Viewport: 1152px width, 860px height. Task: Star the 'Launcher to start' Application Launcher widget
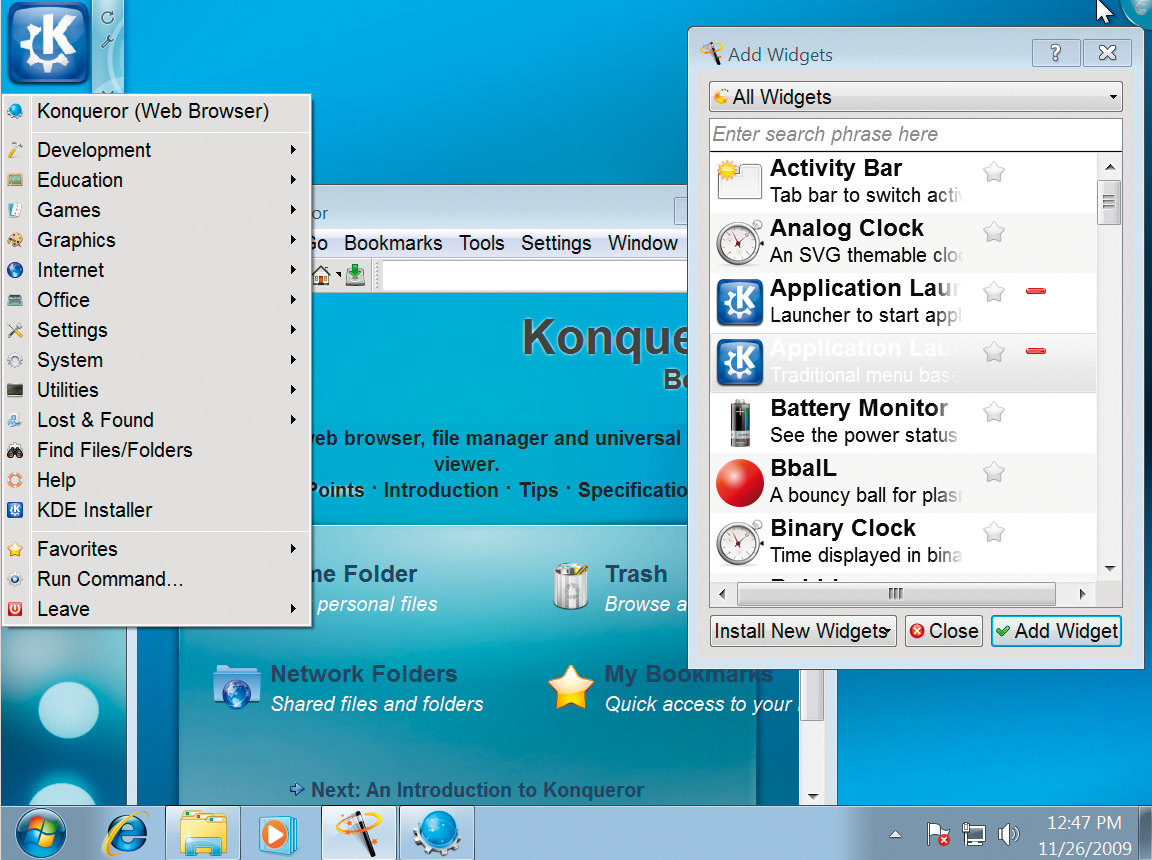994,292
